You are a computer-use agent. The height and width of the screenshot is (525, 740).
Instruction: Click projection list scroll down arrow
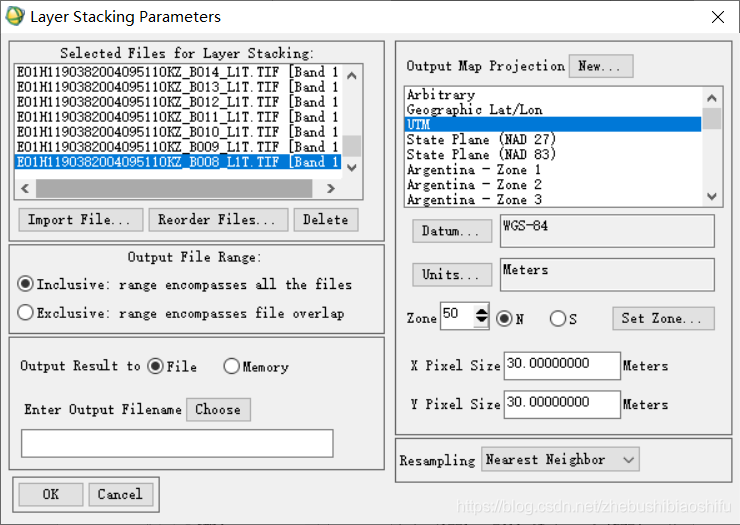coord(712,196)
